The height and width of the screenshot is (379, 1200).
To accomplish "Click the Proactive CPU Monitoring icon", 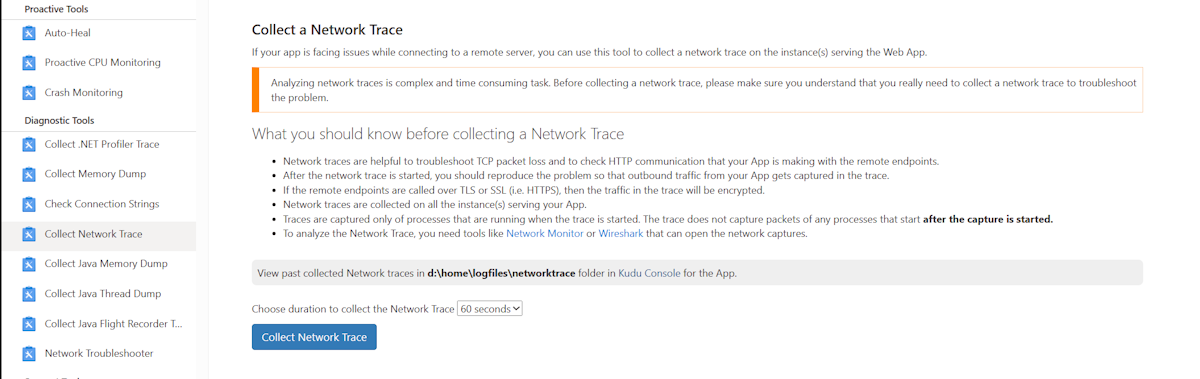I will click(29, 63).
